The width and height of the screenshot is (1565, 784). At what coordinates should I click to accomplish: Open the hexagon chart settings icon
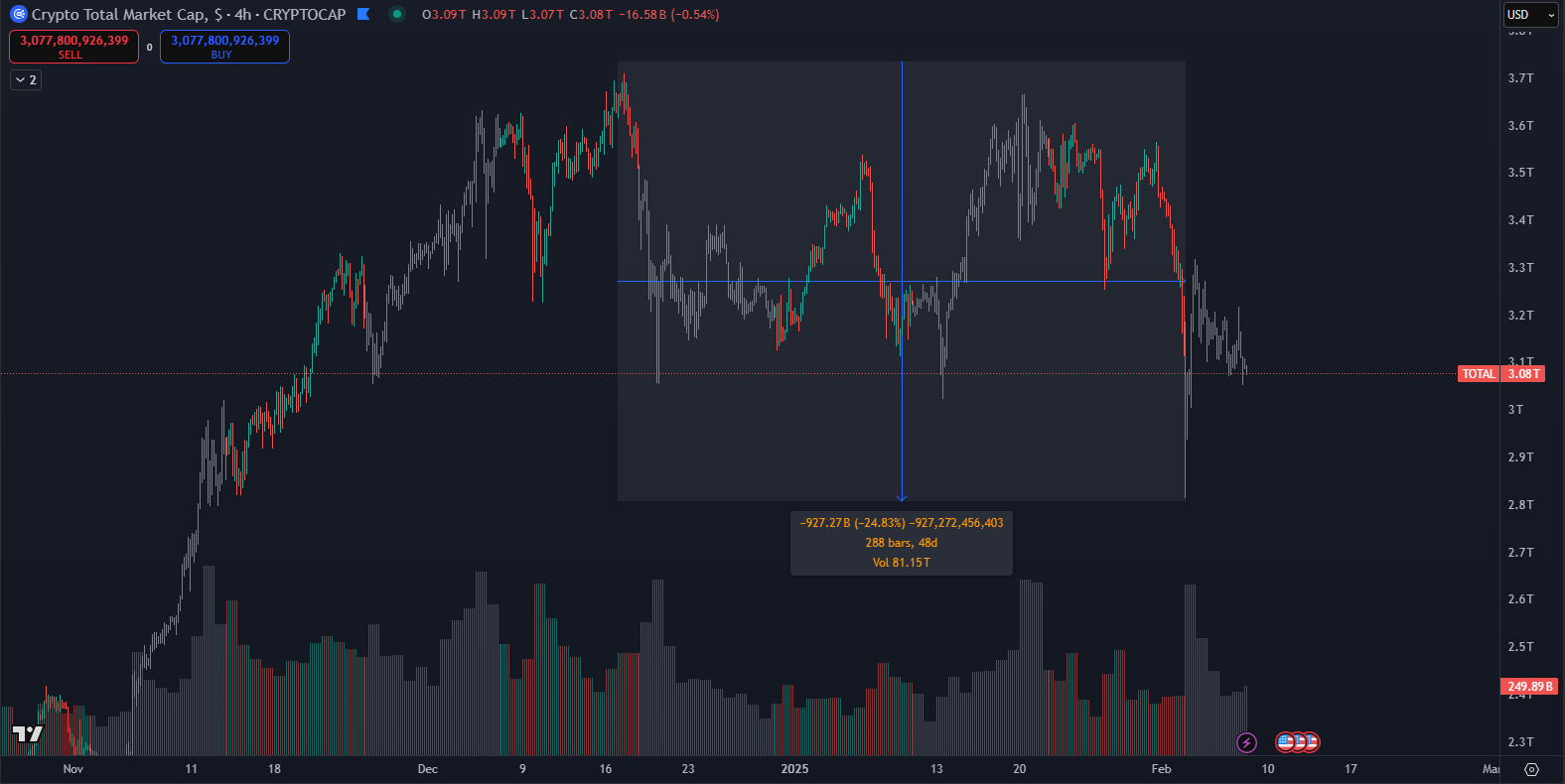click(x=1531, y=769)
